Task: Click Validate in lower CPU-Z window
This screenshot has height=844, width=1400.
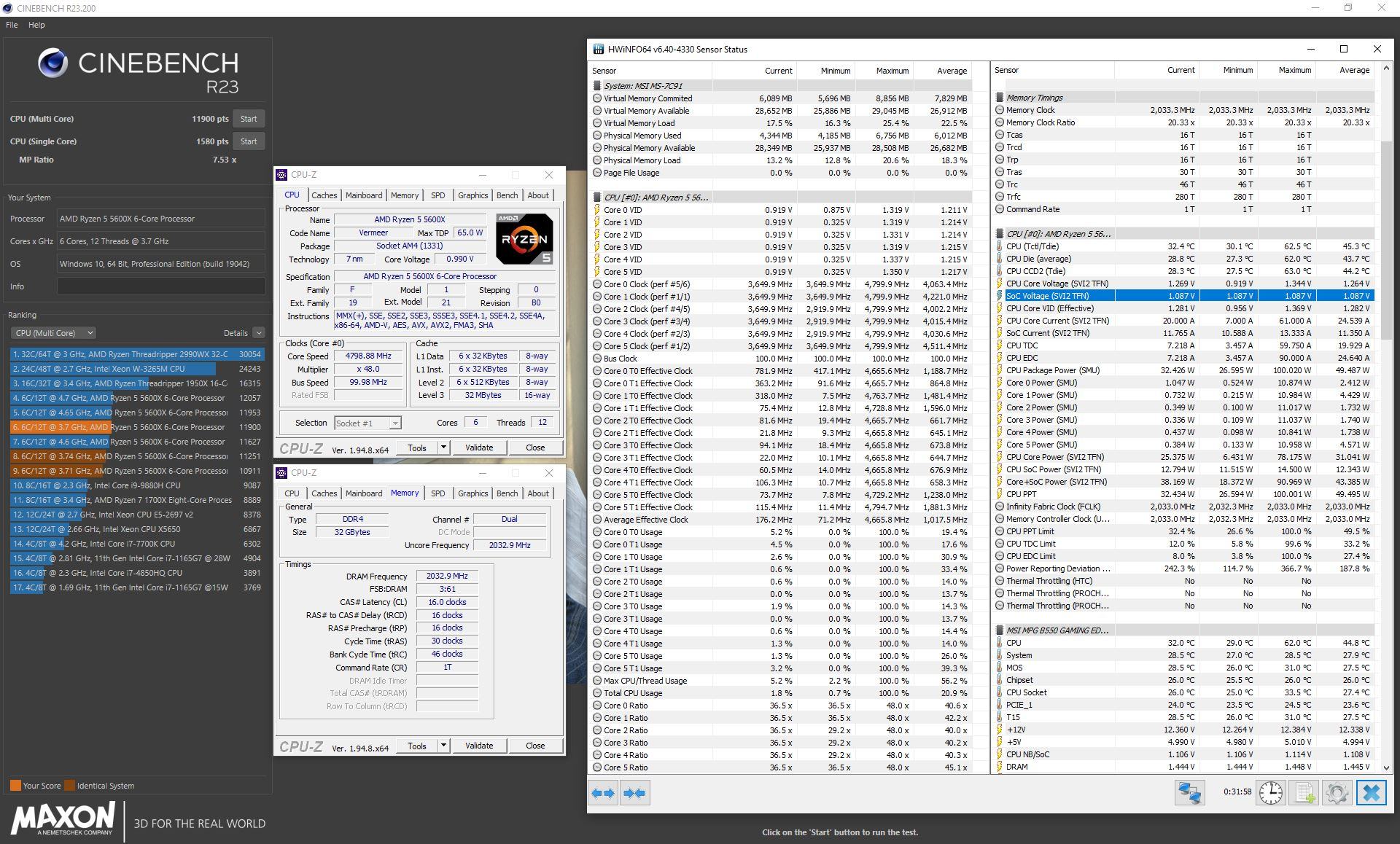Action: [x=479, y=746]
